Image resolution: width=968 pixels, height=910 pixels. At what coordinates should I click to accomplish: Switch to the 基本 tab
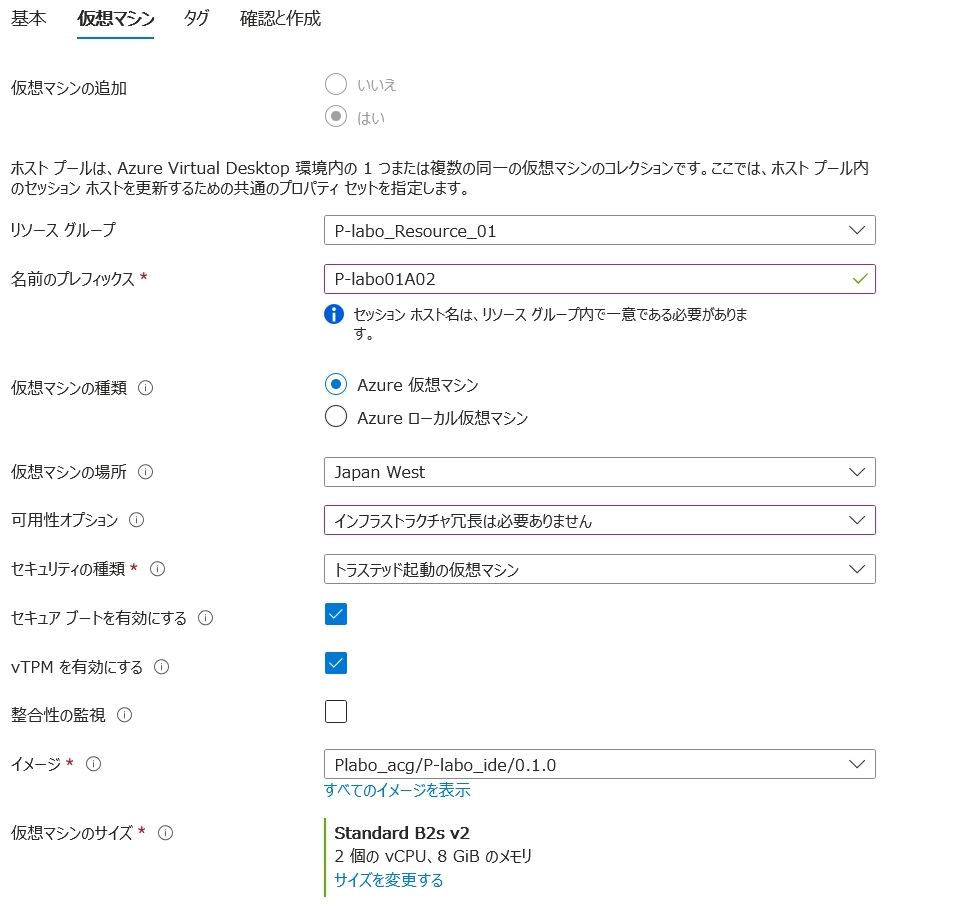(x=28, y=19)
